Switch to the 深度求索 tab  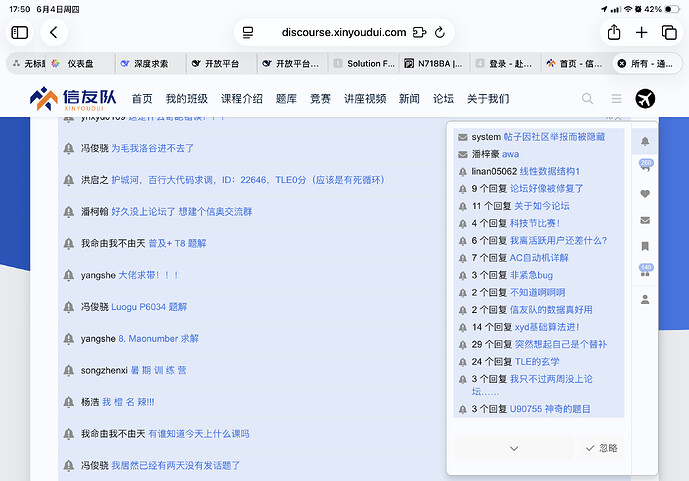(151, 64)
